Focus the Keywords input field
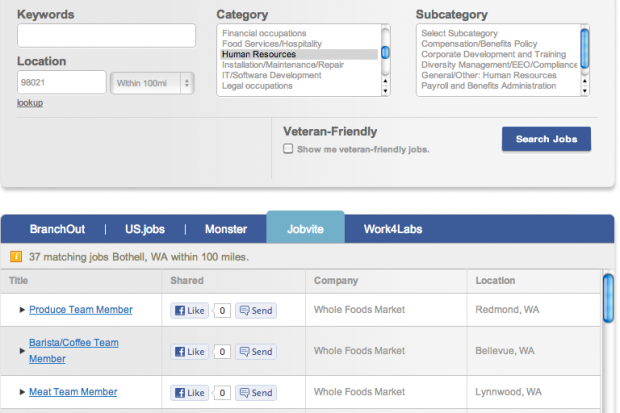Viewport: 620px width, 413px height. [x=106, y=36]
